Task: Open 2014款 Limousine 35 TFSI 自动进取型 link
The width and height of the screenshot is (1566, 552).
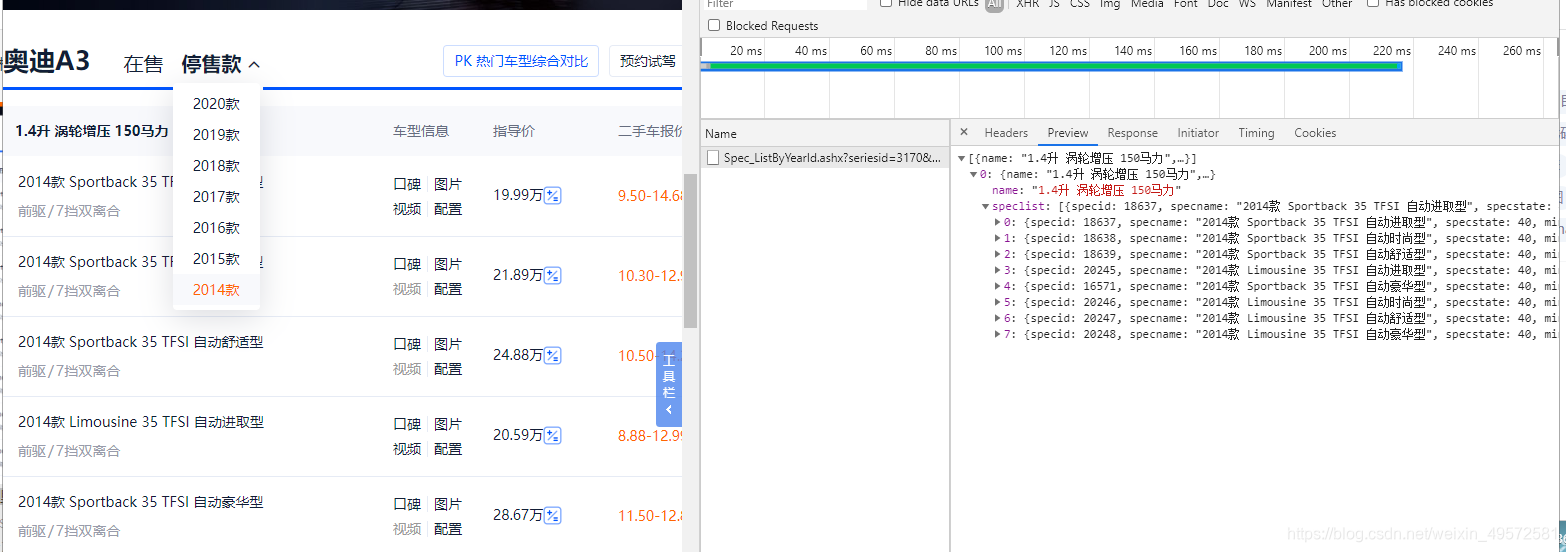Action: [141, 422]
